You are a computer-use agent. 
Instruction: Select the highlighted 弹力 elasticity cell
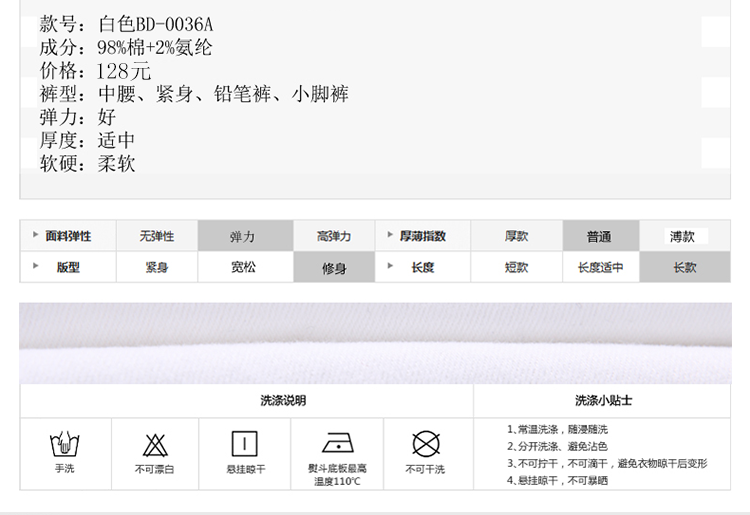243,237
